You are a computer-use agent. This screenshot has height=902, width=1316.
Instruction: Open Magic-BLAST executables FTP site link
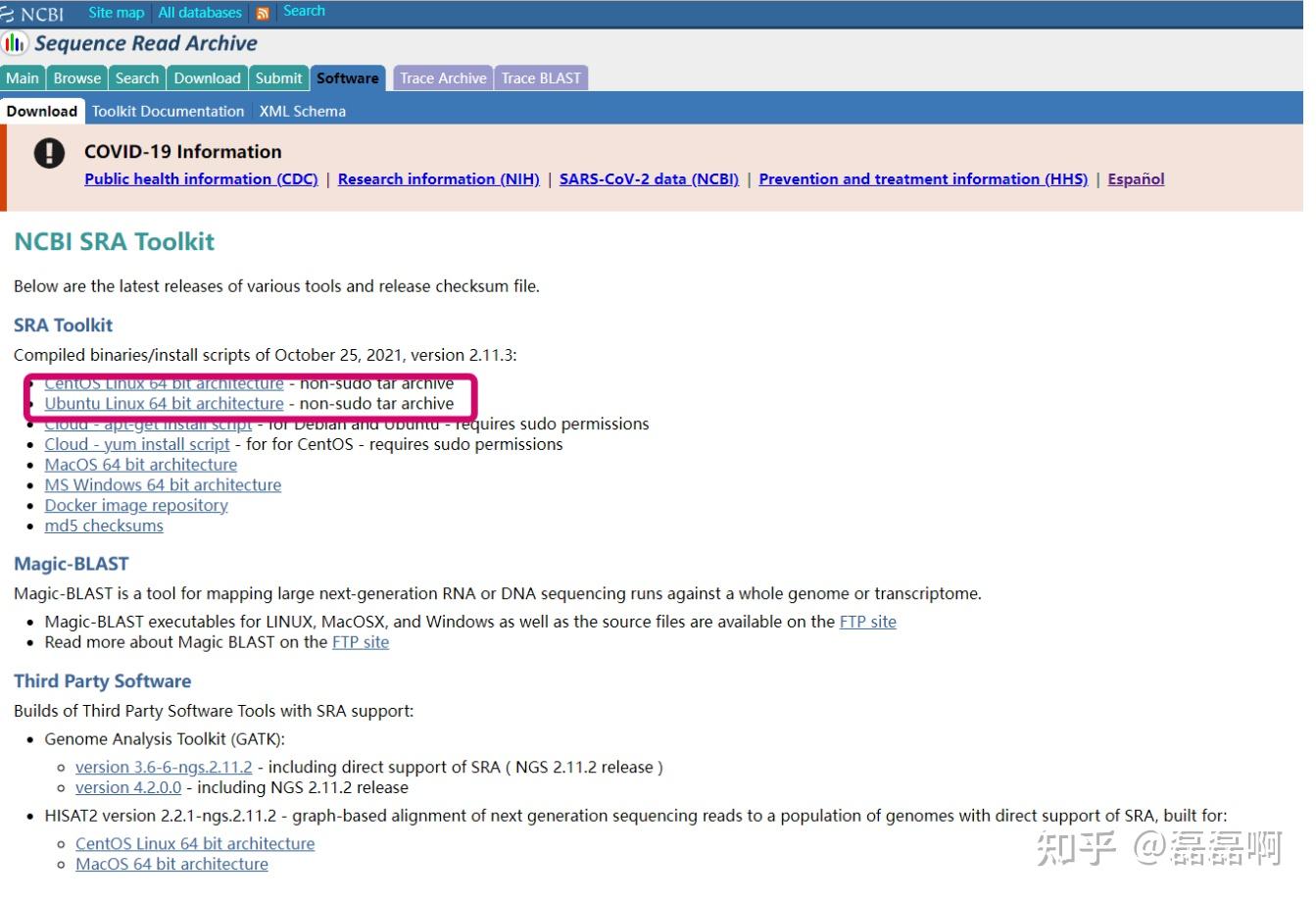(x=868, y=623)
